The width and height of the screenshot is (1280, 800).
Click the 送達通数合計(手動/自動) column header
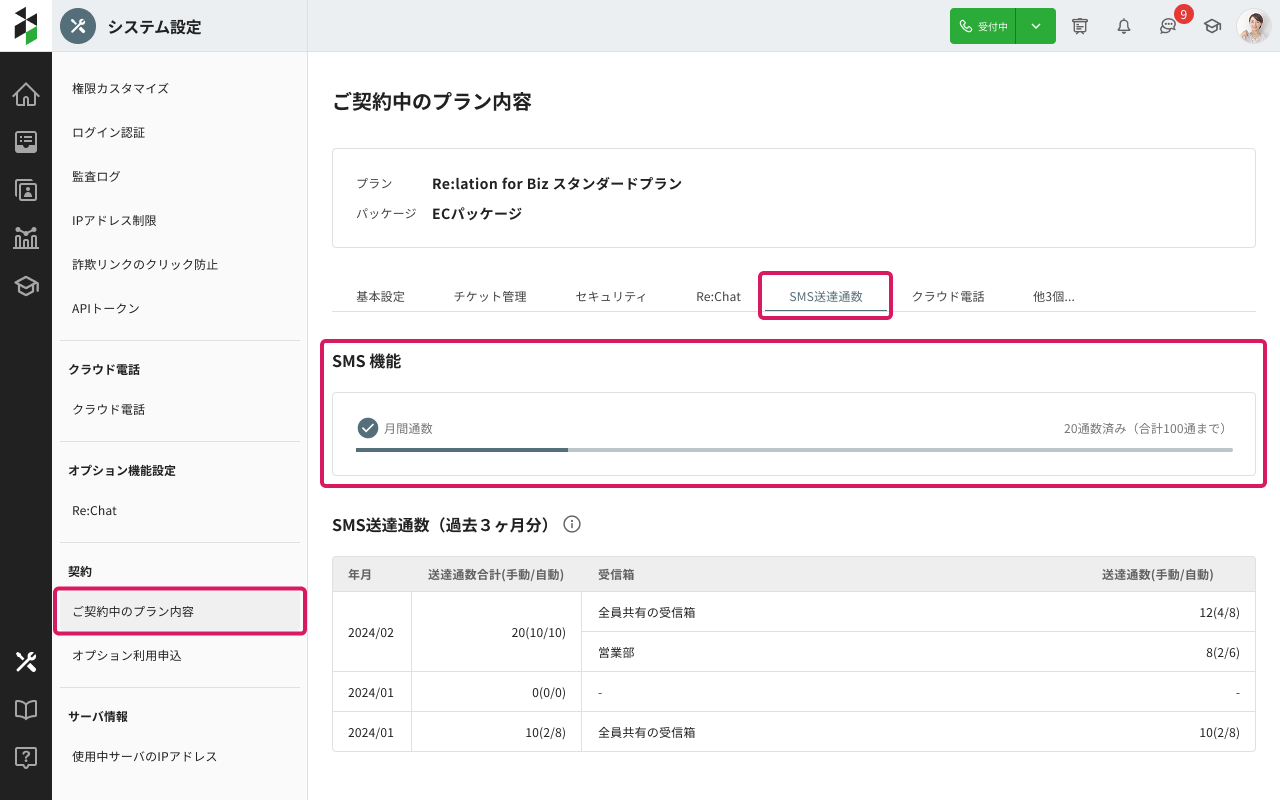[496, 575]
